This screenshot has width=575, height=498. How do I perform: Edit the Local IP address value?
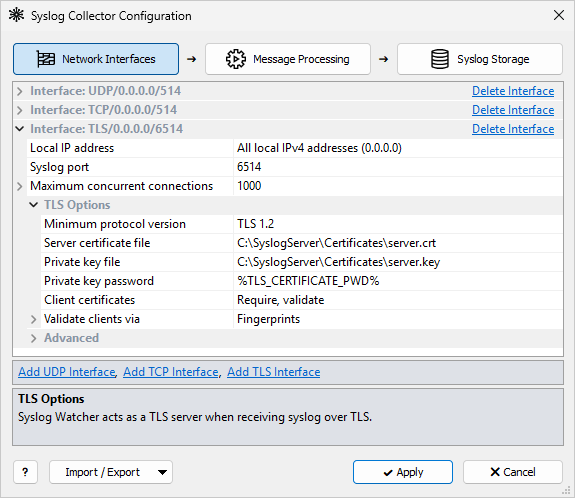(398, 148)
